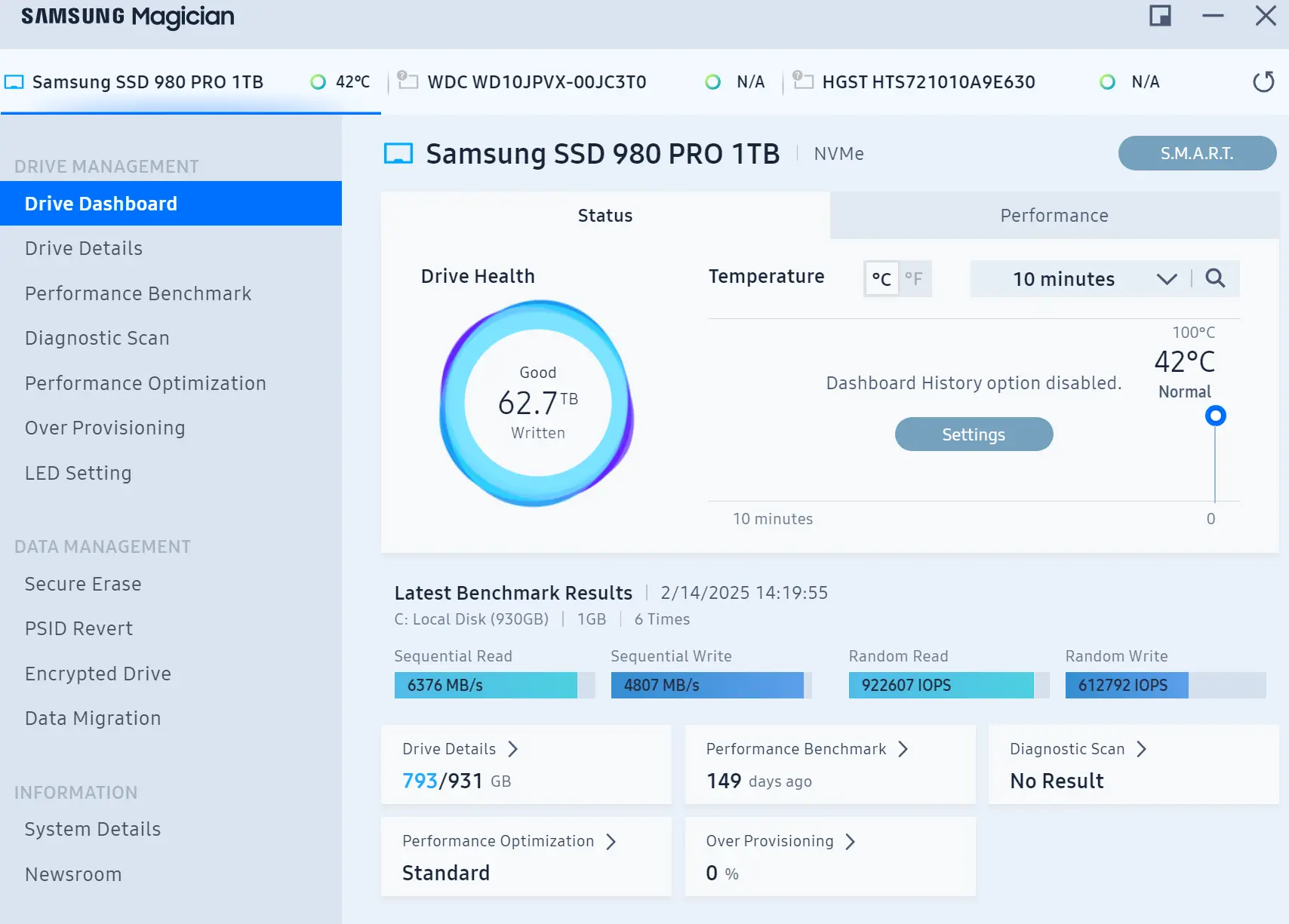Click the Performance Benchmark card label
The height and width of the screenshot is (924, 1289).
[x=796, y=749]
